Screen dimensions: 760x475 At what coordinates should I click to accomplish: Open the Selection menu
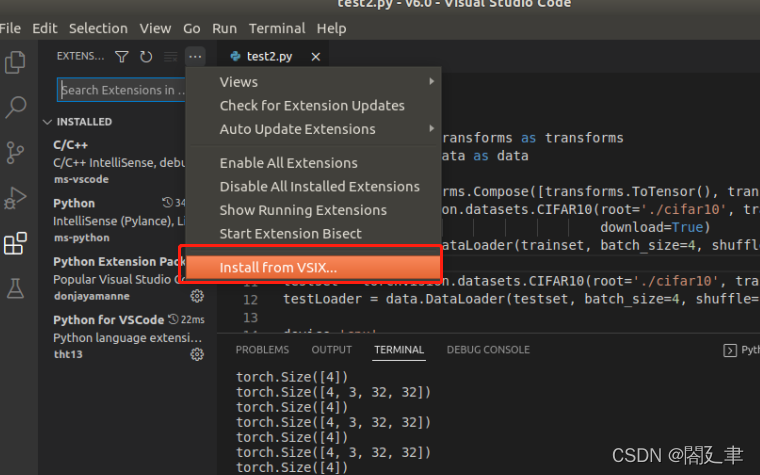point(98,29)
